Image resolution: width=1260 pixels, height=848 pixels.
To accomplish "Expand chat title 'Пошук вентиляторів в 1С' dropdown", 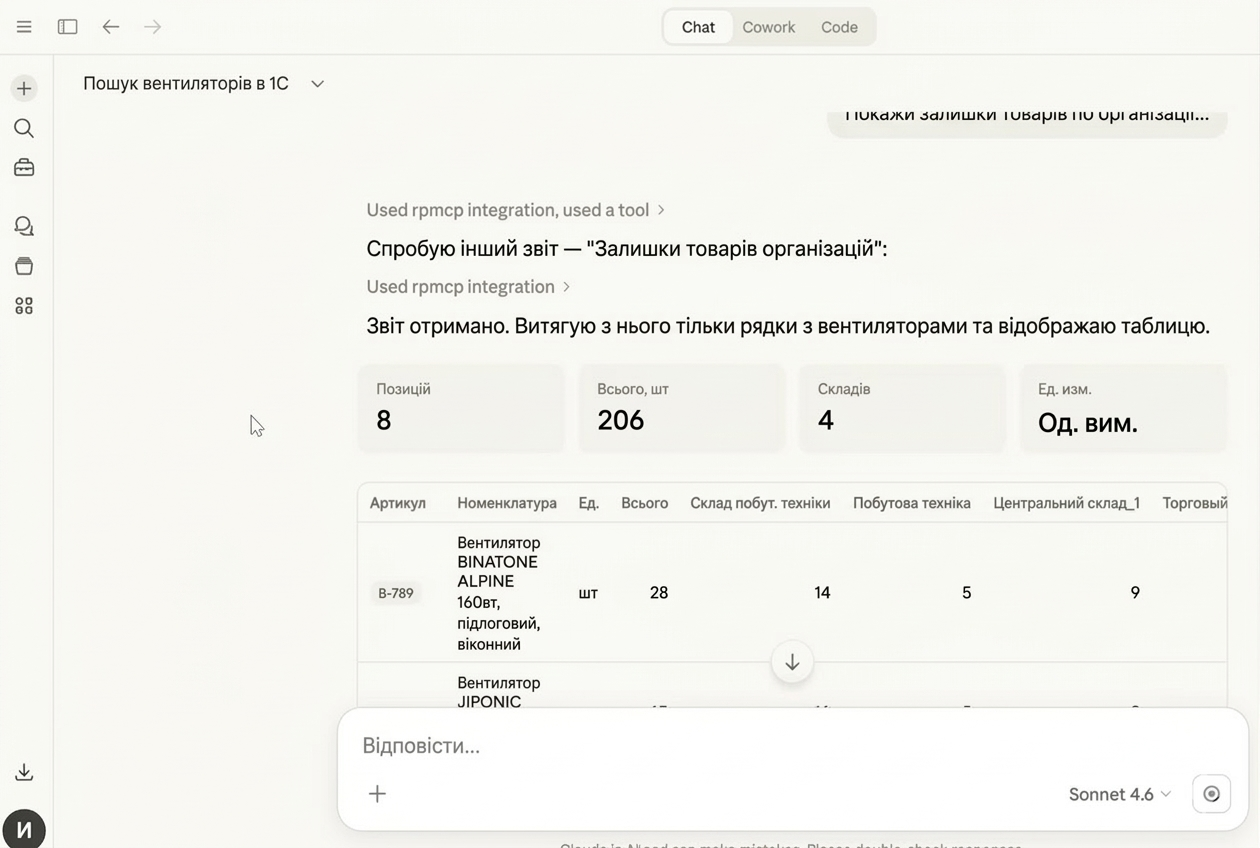I will 317,84.
